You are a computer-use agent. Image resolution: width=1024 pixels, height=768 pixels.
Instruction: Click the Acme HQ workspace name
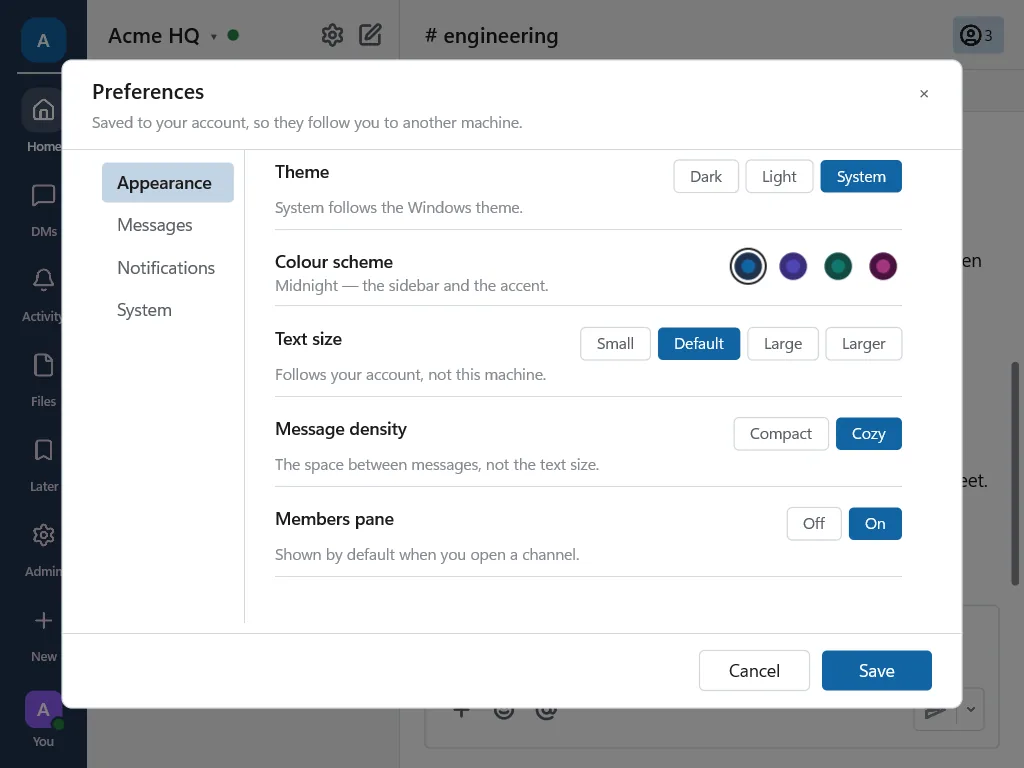[153, 35]
